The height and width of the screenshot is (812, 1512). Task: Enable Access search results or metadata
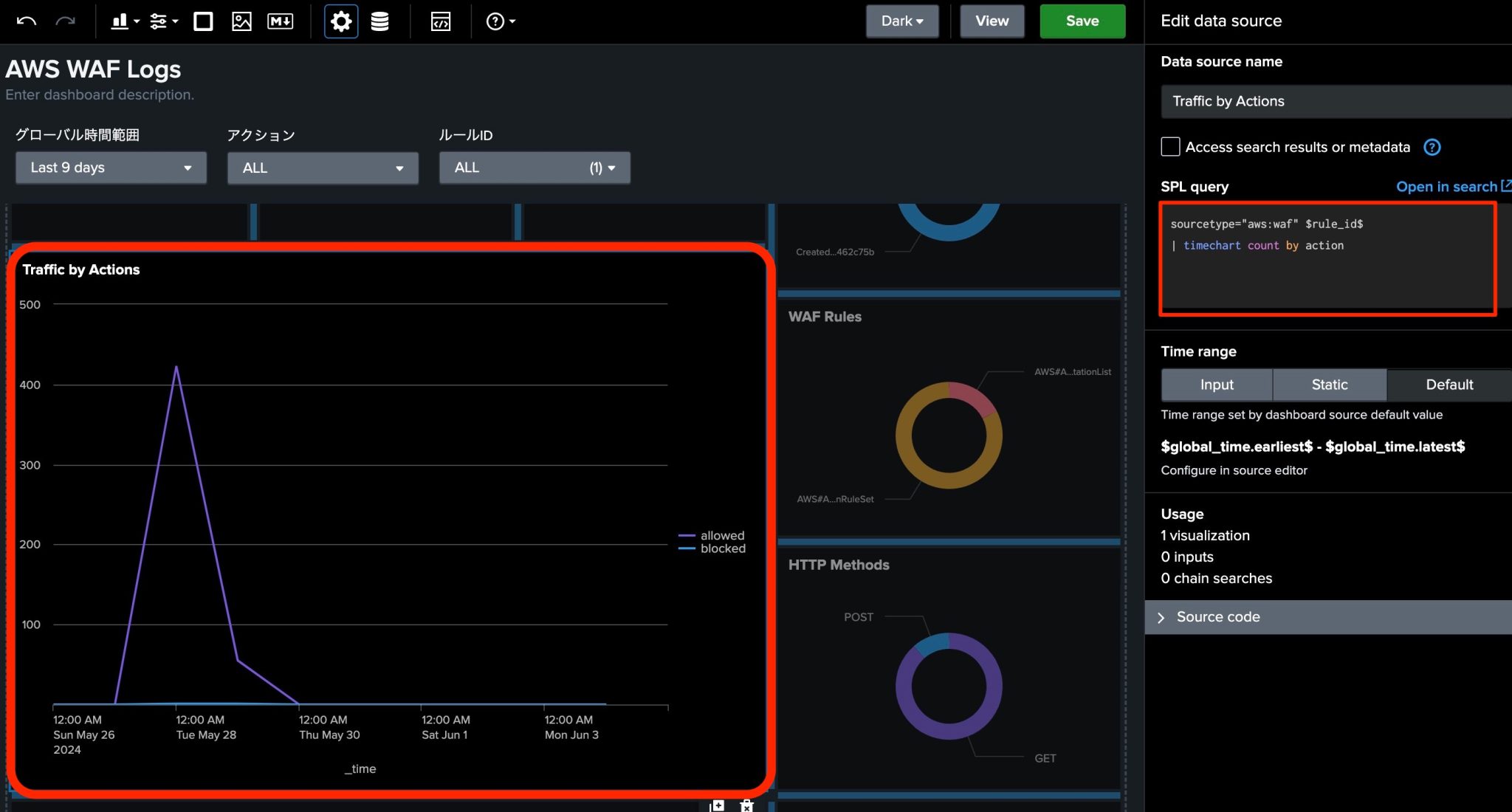1170,146
